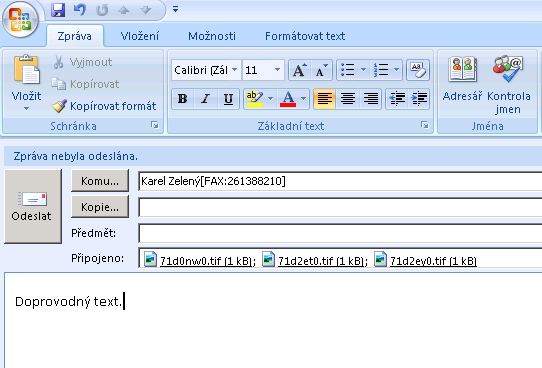Apply numbered list
The width and height of the screenshot is (542, 368).
[381, 70]
